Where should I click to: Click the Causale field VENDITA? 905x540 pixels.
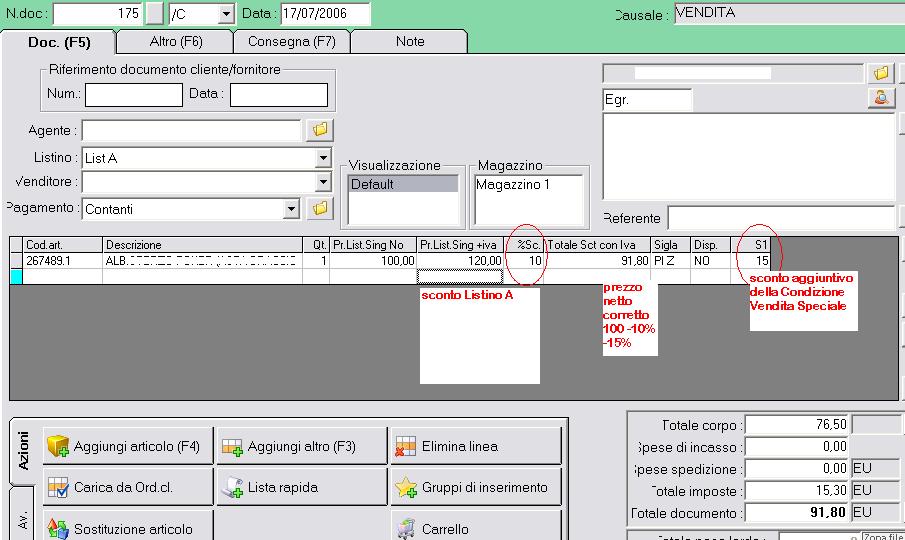pos(789,13)
